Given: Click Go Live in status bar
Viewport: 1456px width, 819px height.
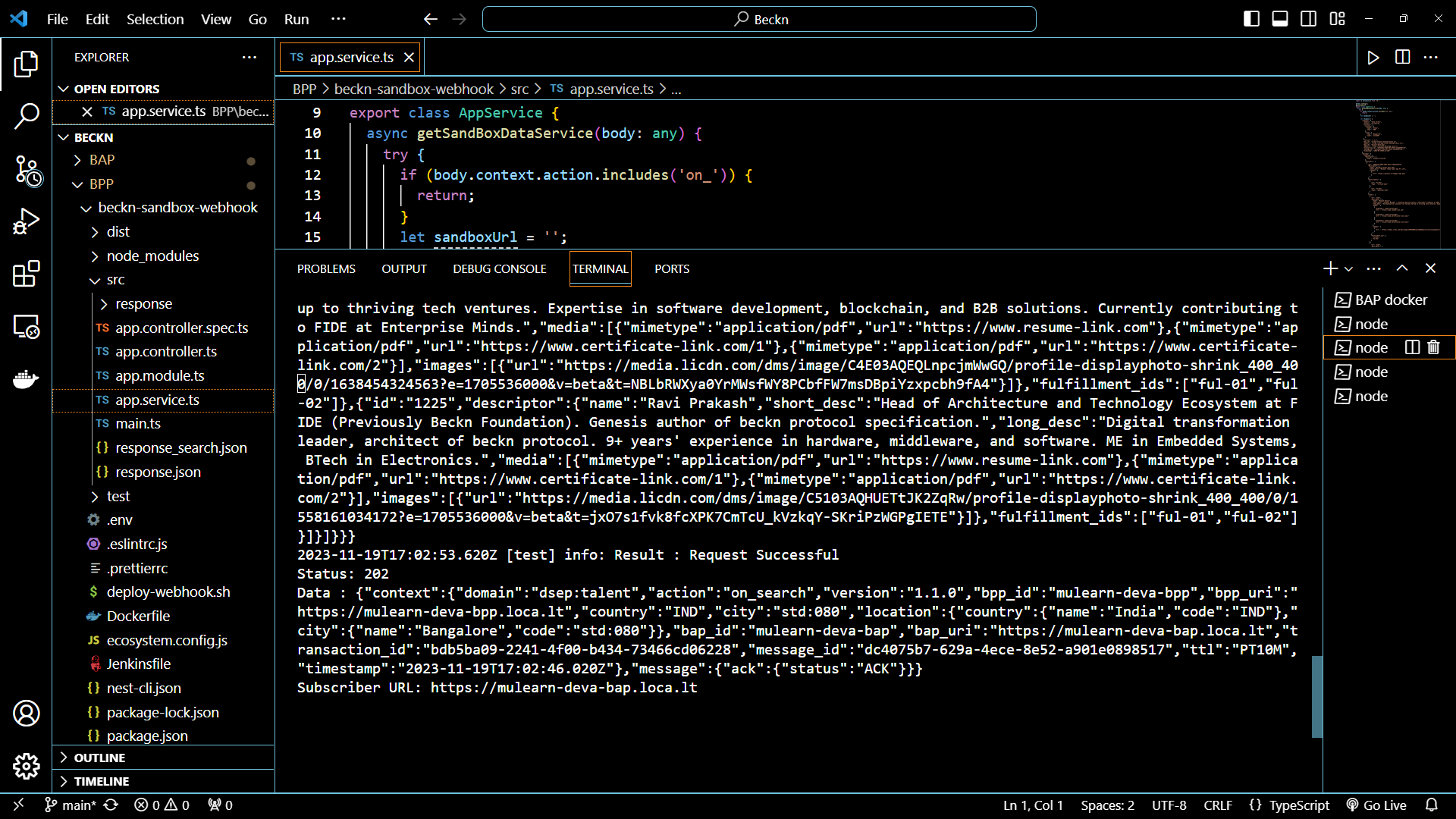Looking at the screenshot, I should pos(1376,805).
